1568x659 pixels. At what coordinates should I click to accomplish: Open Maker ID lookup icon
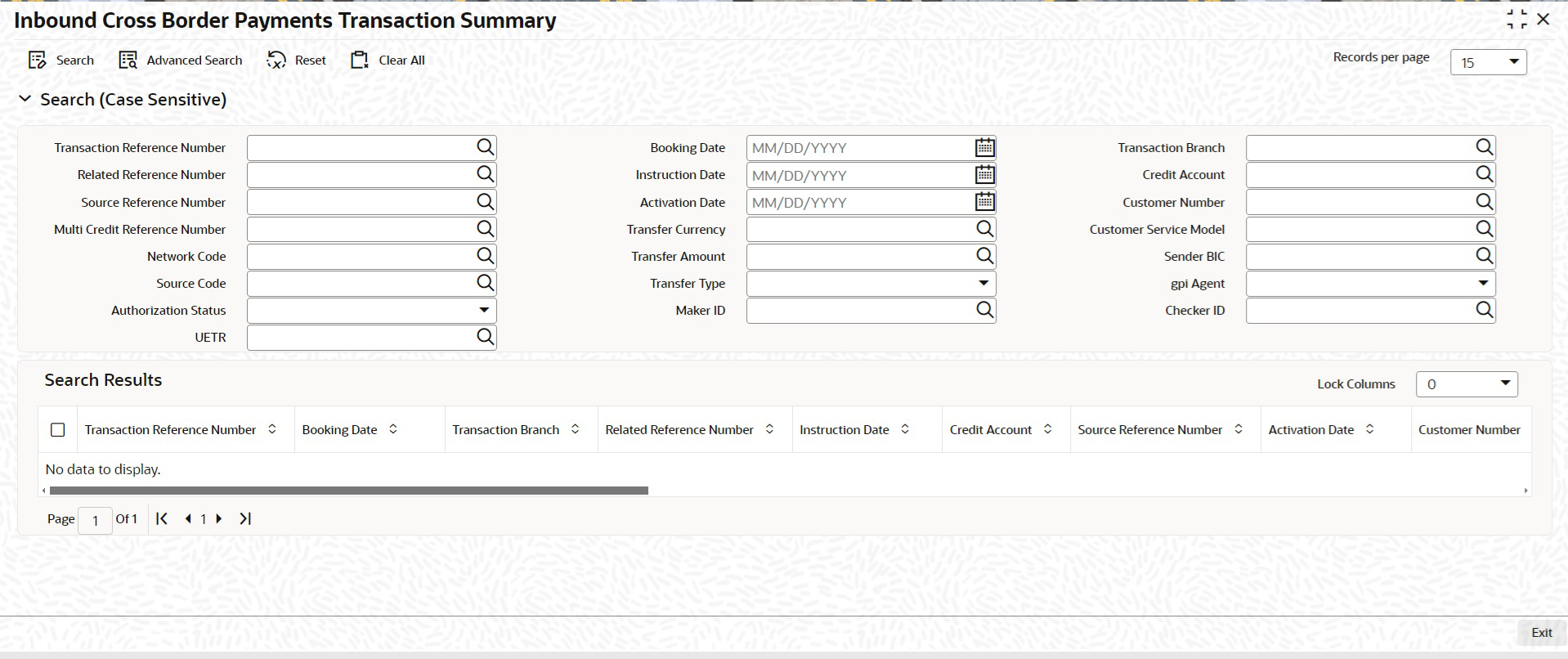coord(984,309)
